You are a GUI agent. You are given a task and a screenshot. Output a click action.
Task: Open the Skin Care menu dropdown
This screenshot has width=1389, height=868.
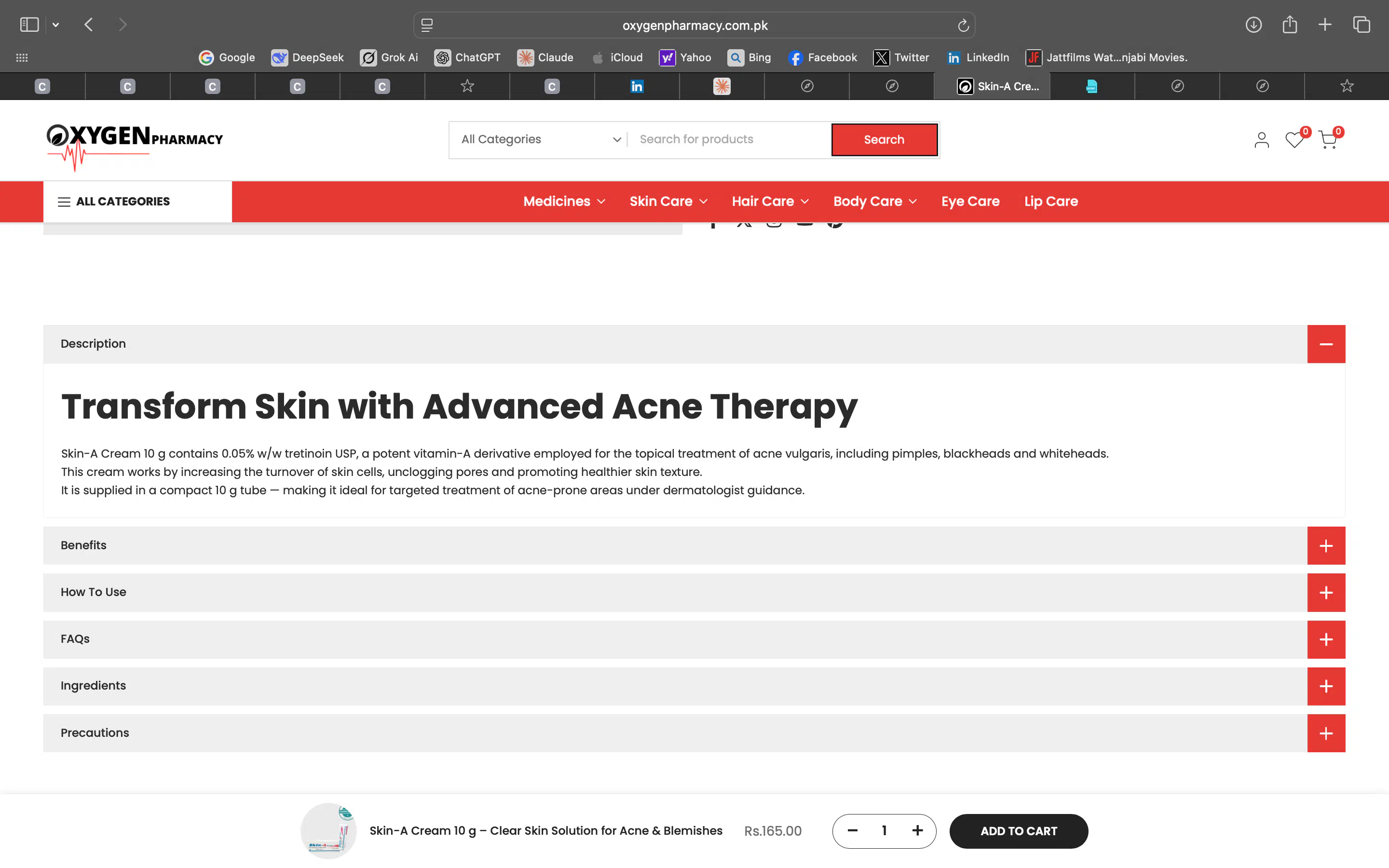pos(668,202)
